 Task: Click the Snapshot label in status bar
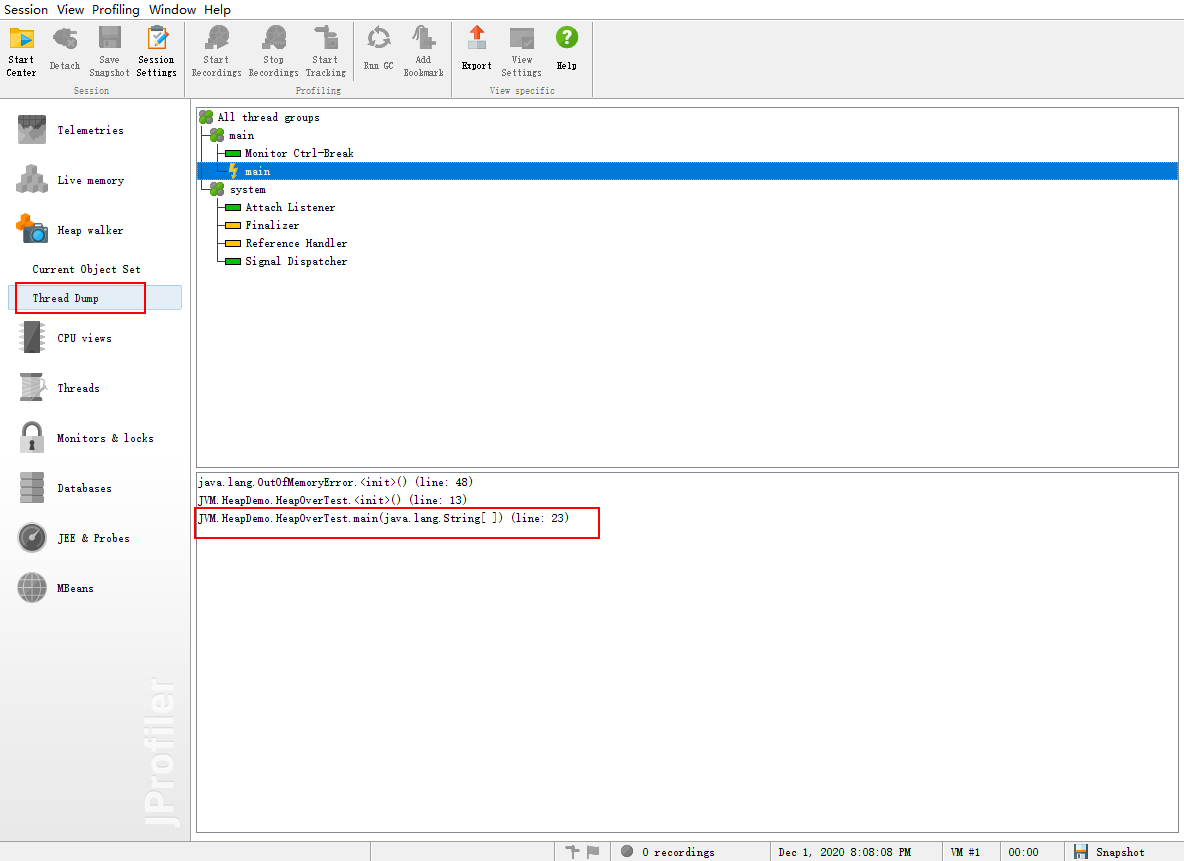click(x=1120, y=852)
